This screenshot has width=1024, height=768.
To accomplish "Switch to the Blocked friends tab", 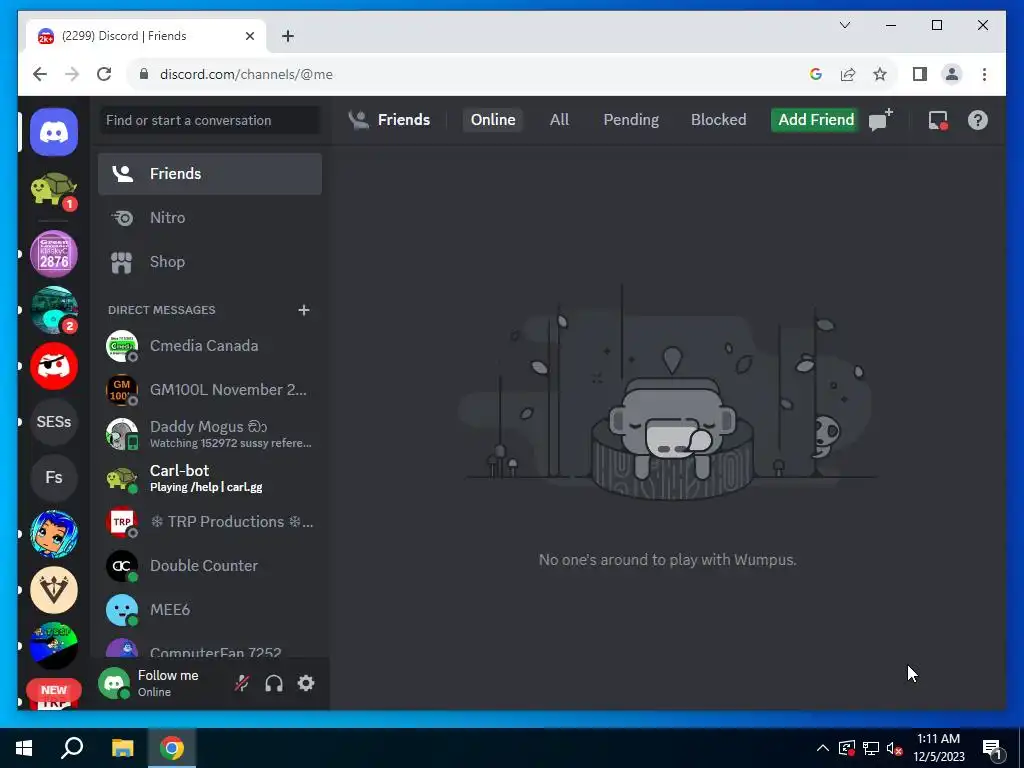I will click(x=718, y=120).
